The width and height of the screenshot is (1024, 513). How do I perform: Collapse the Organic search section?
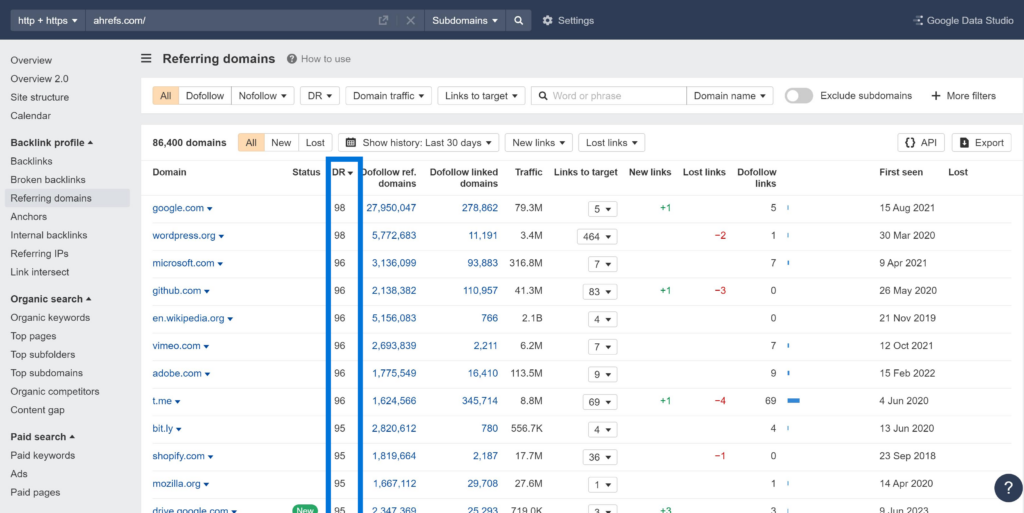point(51,299)
